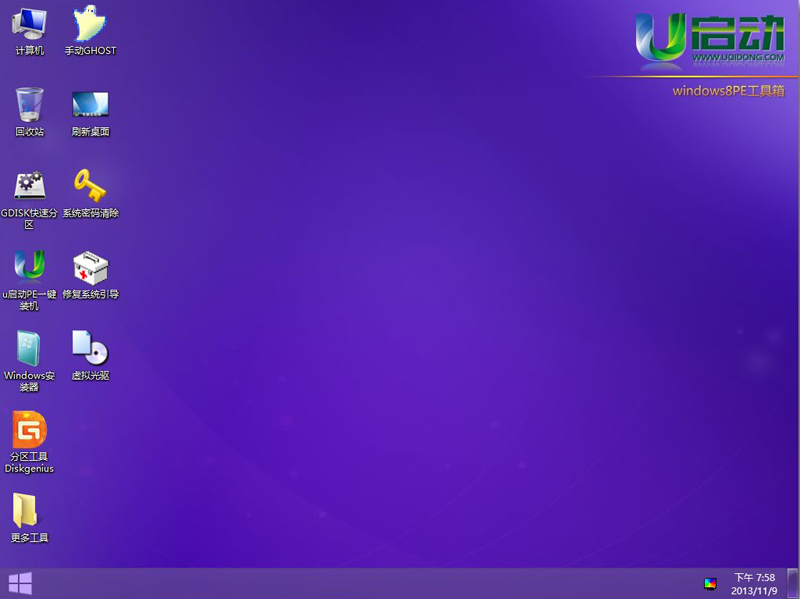The height and width of the screenshot is (599, 800).
Task: Select the windows8PE工具箱 label
Action: tap(730, 89)
